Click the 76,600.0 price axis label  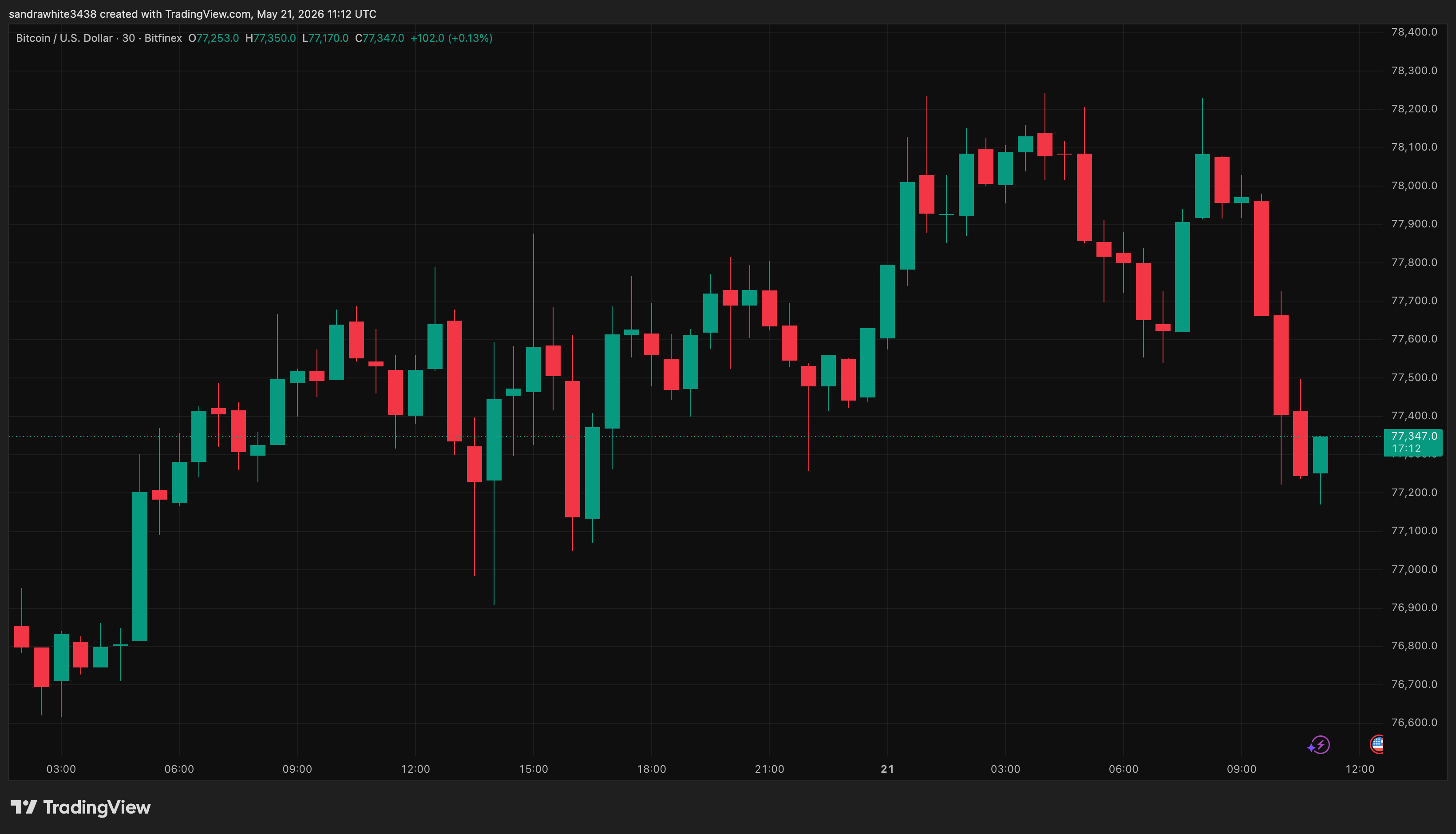tap(1414, 723)
